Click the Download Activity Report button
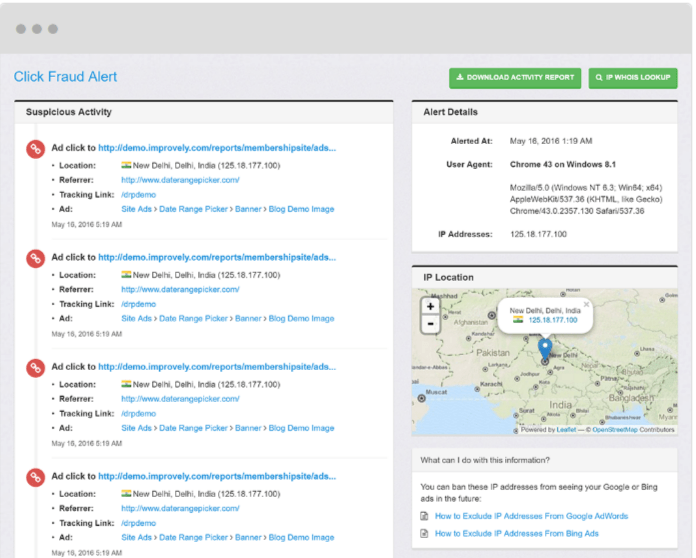The image size is (696, 558). tap(514, 77)
